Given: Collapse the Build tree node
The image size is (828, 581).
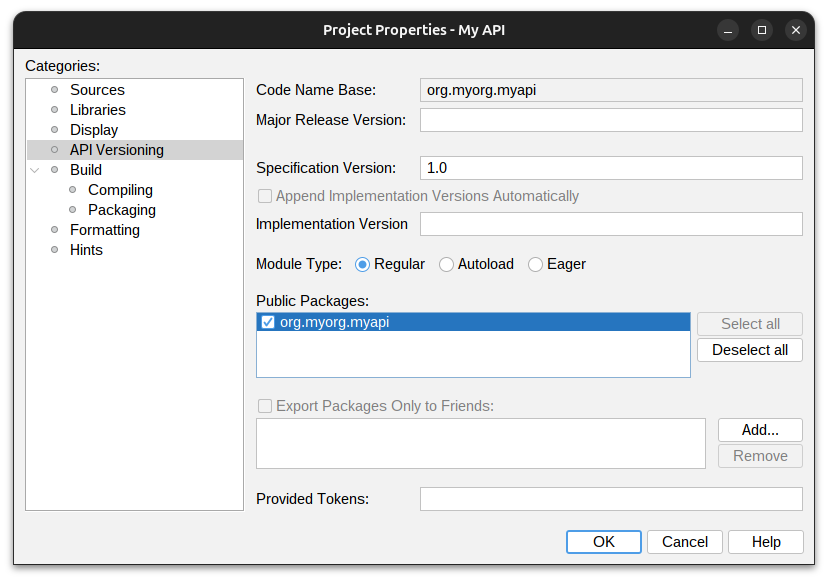Looking at the screenshot, I should [x=36, y=170].
